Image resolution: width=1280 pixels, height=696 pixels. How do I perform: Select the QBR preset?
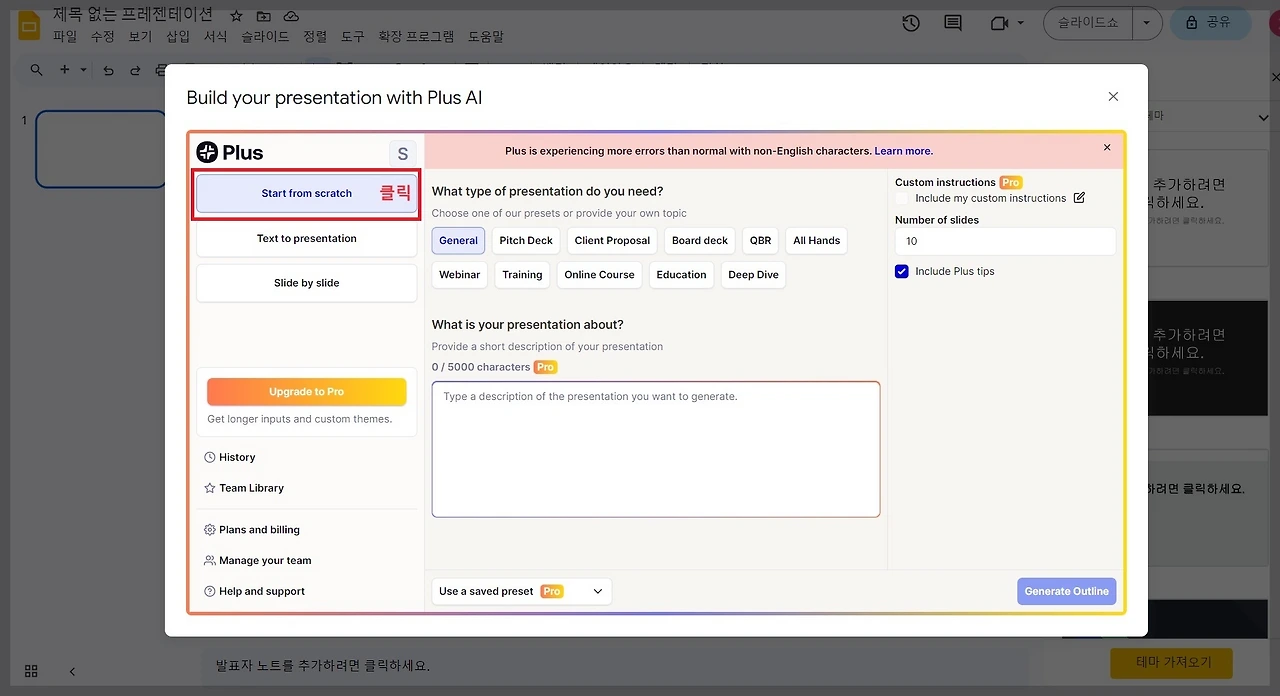pyautogui.click(x=761, y=240)
